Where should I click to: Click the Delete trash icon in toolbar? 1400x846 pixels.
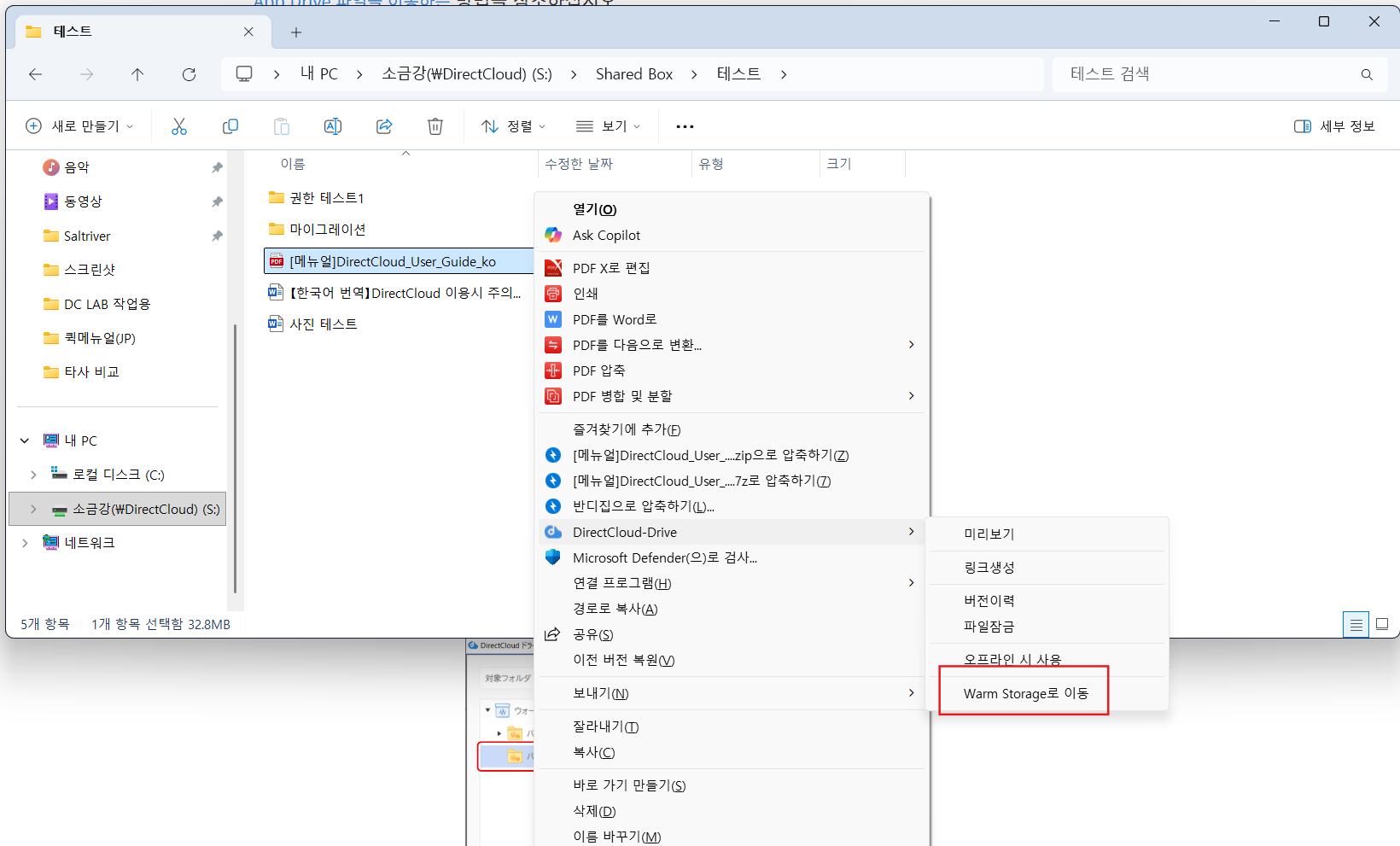[x=435, y=126]
